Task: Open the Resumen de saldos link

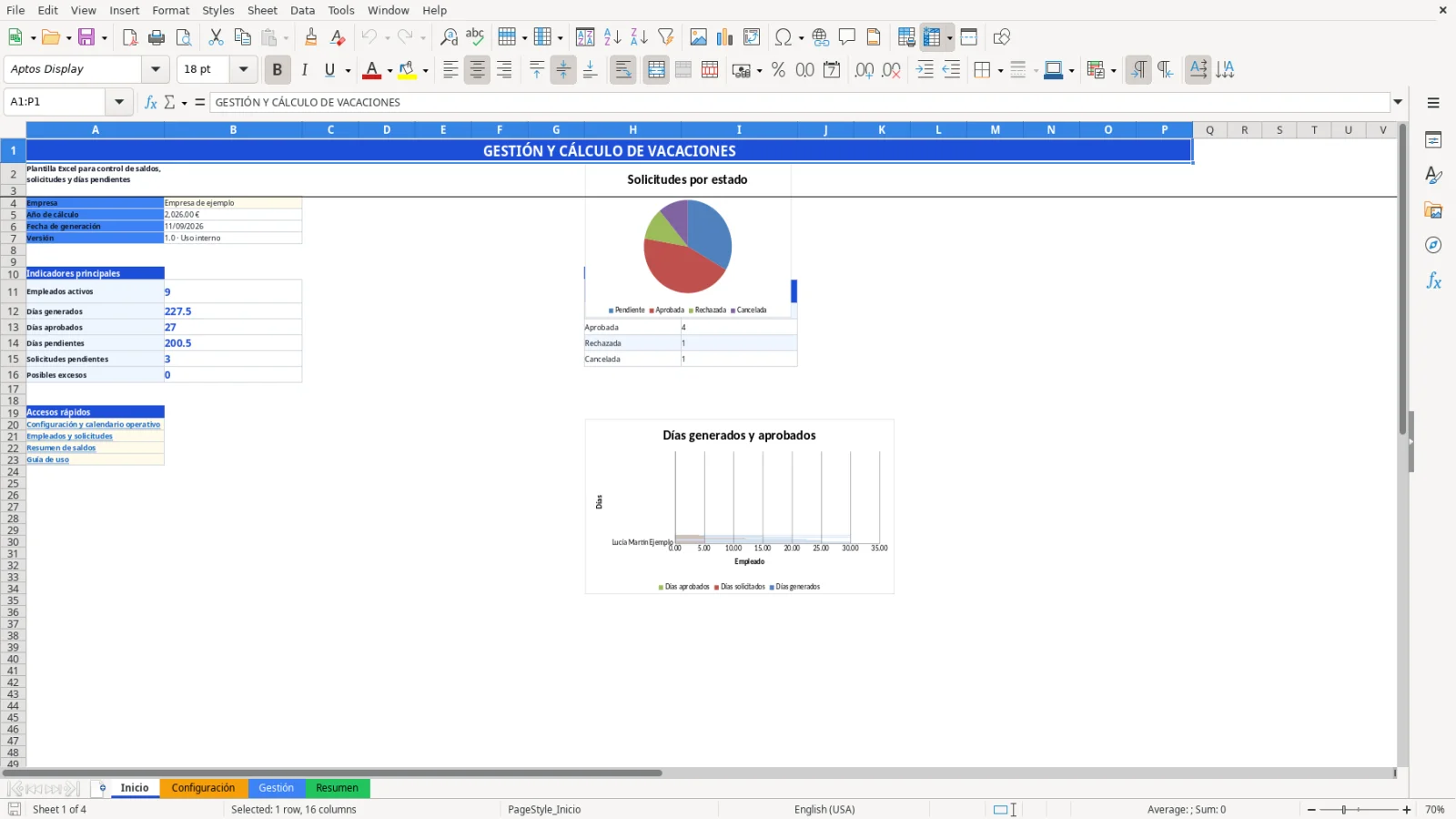Action: click(x=61, y=449)
